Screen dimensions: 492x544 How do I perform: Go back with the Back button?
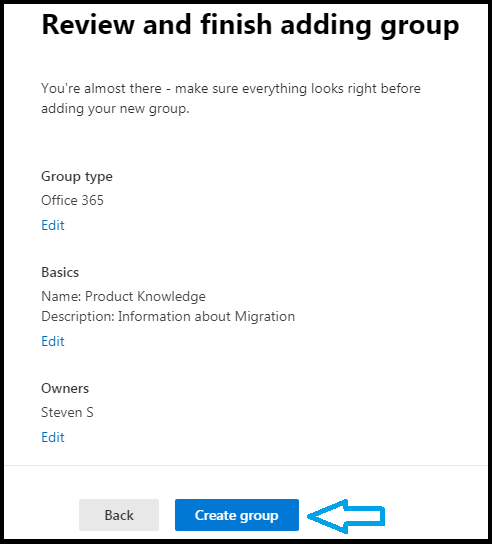(x=119, y=515)
